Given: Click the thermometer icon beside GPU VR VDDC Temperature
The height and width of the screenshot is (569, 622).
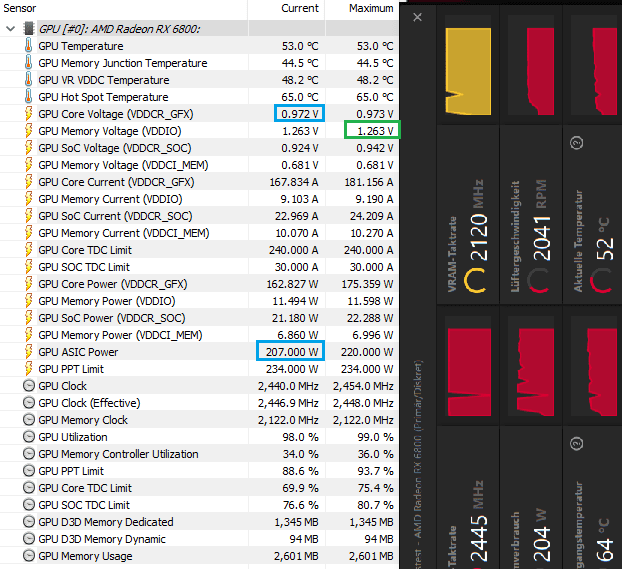Looking at the screenshot, I should click(x=29, y=80).
